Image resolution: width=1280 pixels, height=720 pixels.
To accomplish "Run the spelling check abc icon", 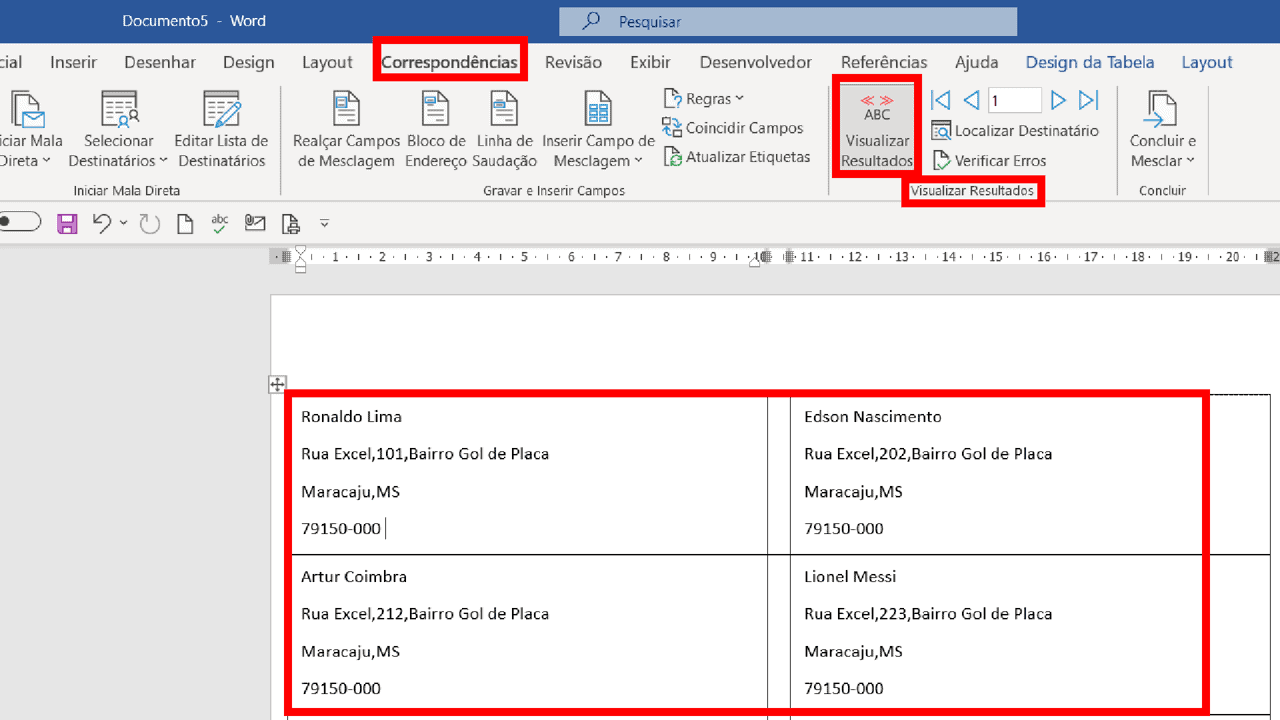I will [220, 223].
